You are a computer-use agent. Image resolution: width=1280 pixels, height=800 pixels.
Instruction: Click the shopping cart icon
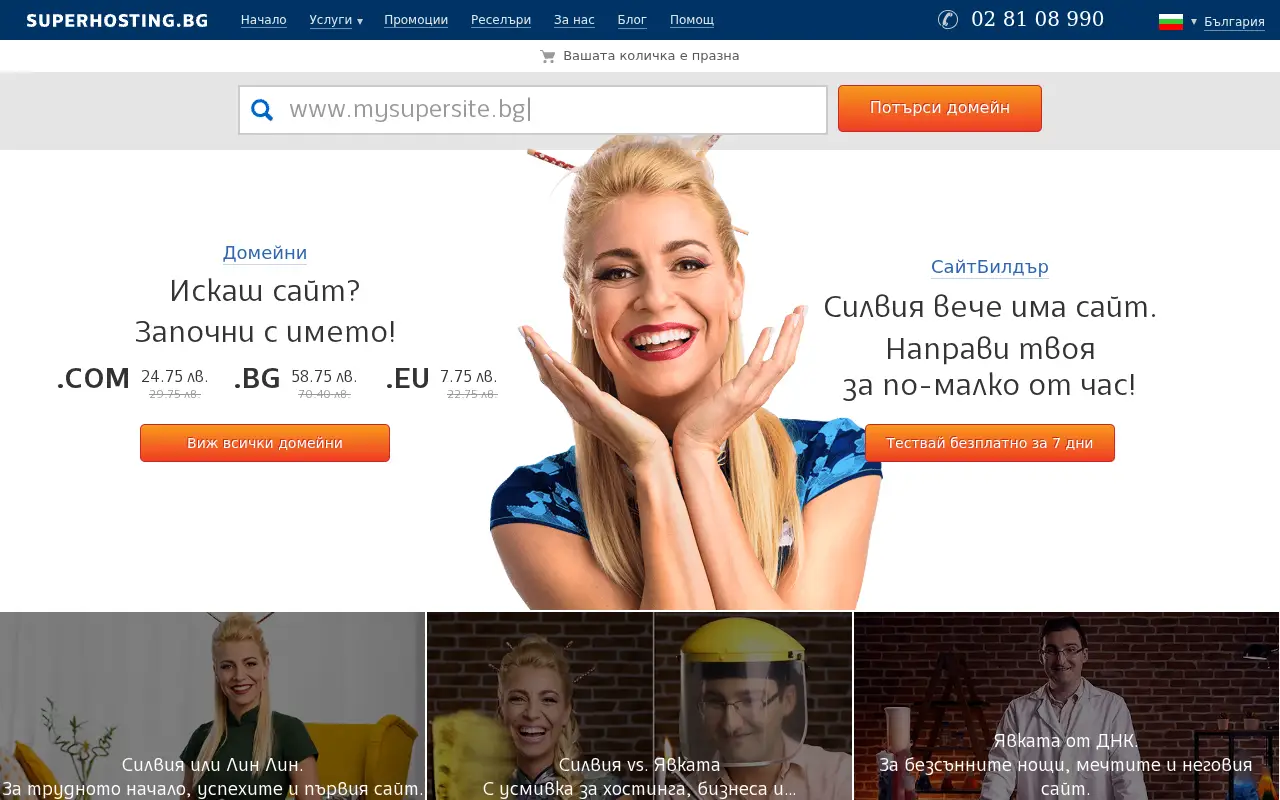pos(547,56)
